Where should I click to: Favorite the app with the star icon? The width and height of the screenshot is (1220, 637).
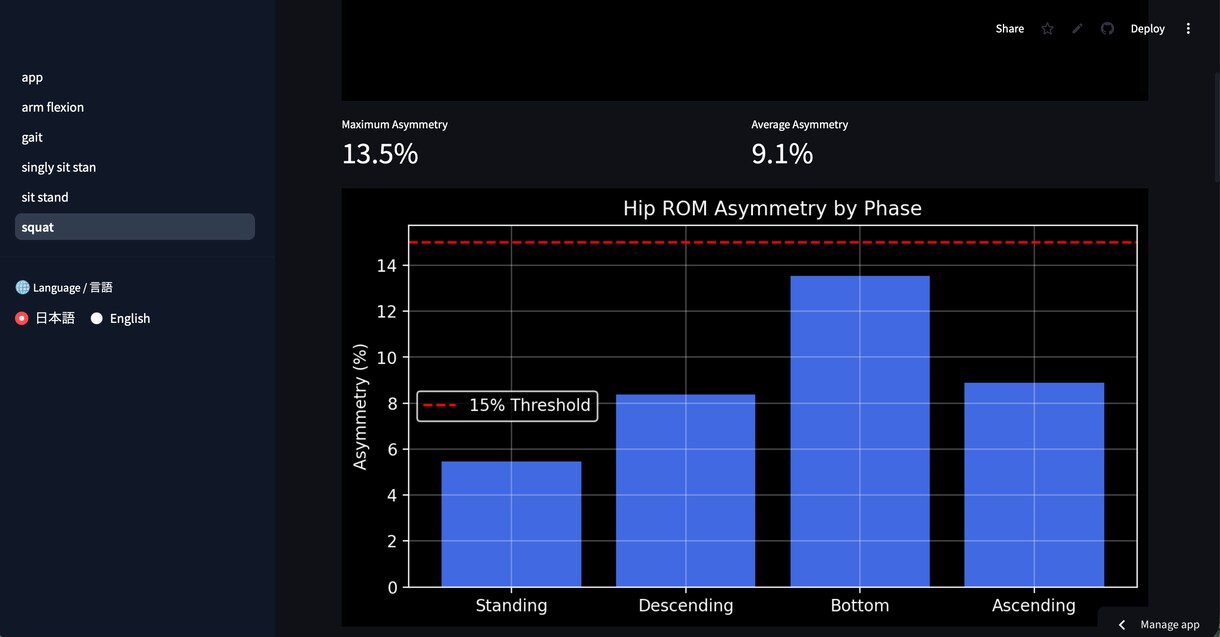click(x=1047, y=29)
